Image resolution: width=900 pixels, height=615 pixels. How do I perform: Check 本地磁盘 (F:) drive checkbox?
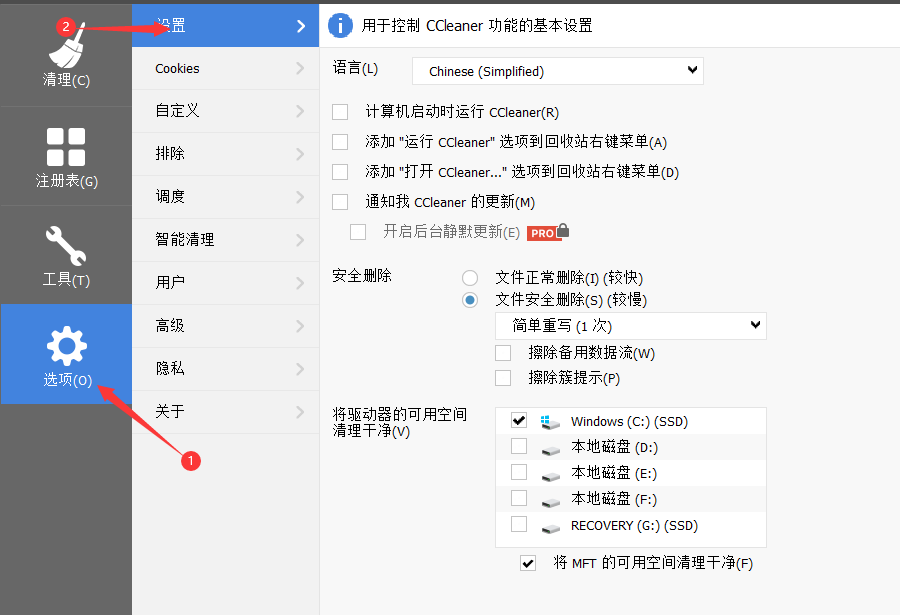519,498
